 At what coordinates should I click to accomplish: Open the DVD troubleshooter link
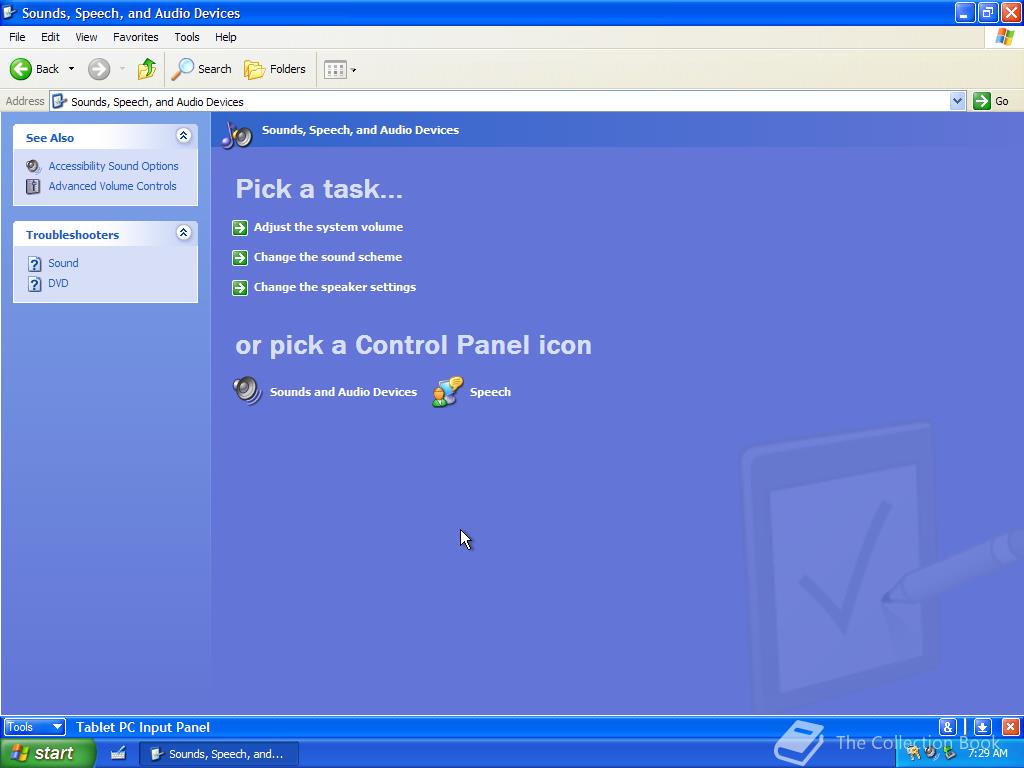coord(58,283)
